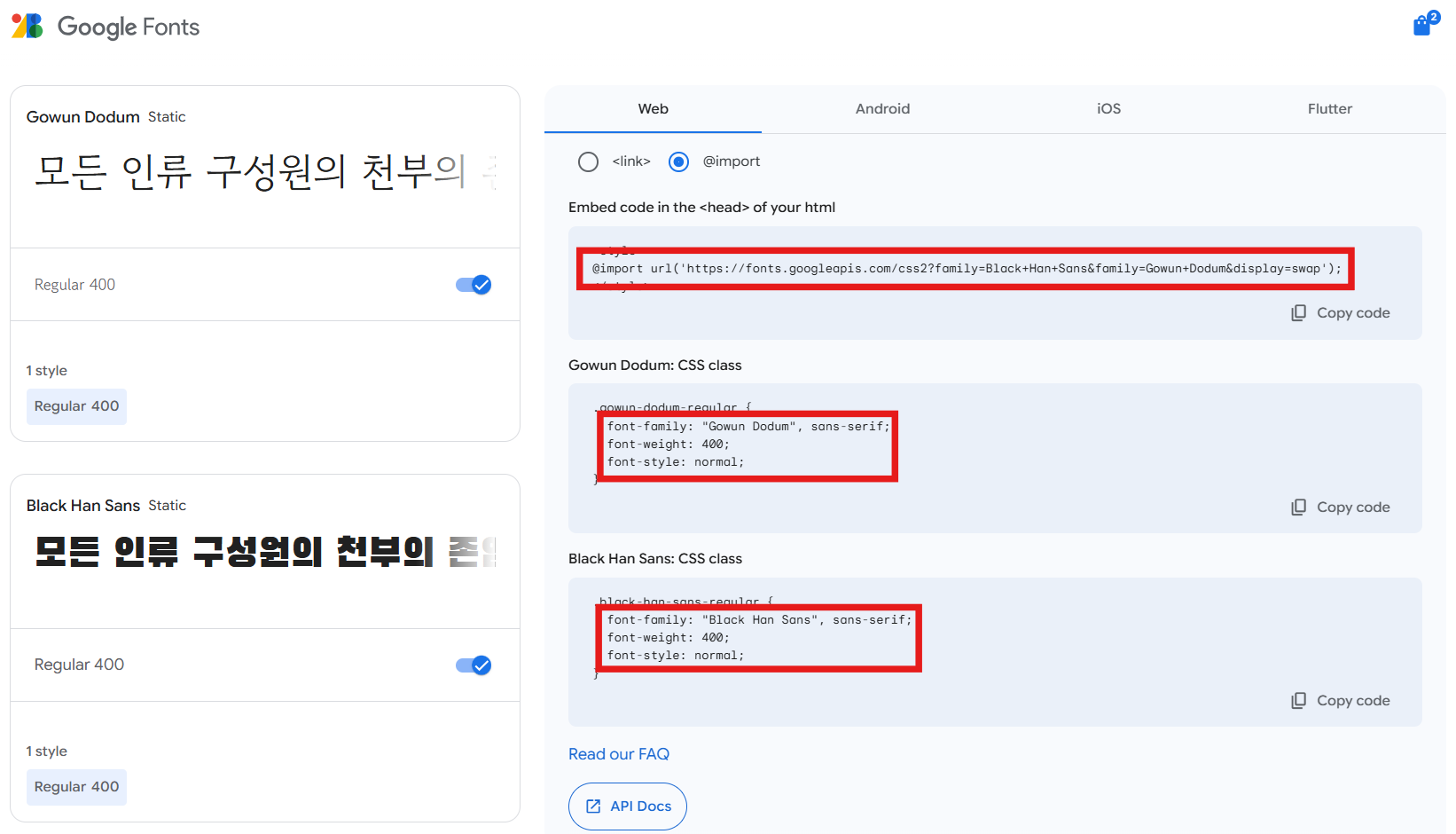Image resolution: width=1456 pixels, height=834 pixels.
Task: Click the Static label beside Gowun Dodum
Action: click(x=167, y=117)
